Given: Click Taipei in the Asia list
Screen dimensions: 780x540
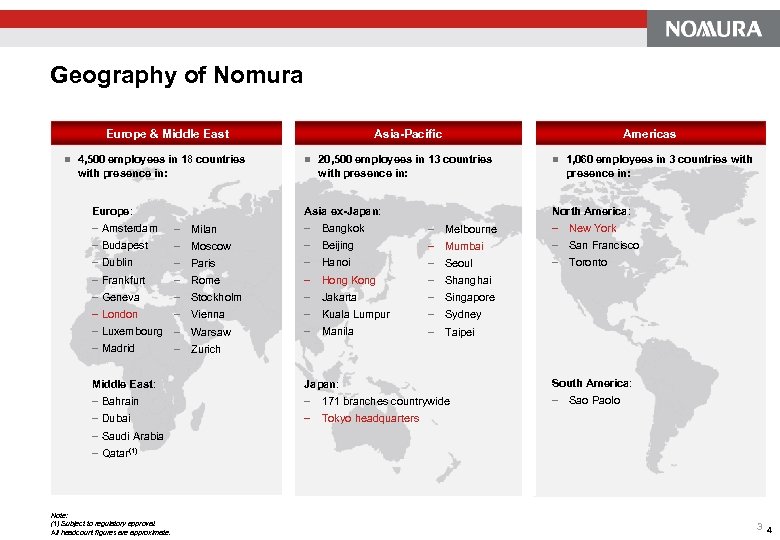Looking at the screenshot, I should [x=459, y=332].
